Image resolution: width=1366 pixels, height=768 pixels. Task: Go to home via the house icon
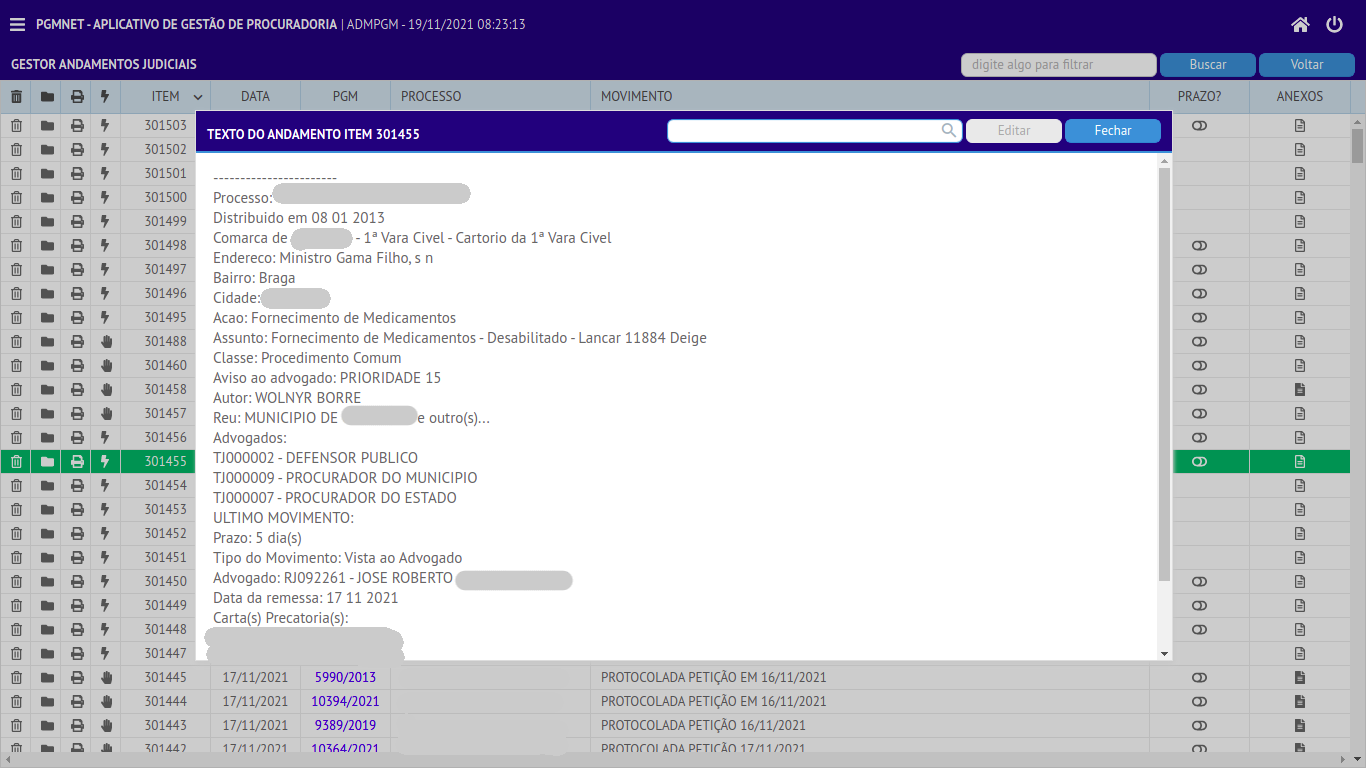[x=1300, y=25]
